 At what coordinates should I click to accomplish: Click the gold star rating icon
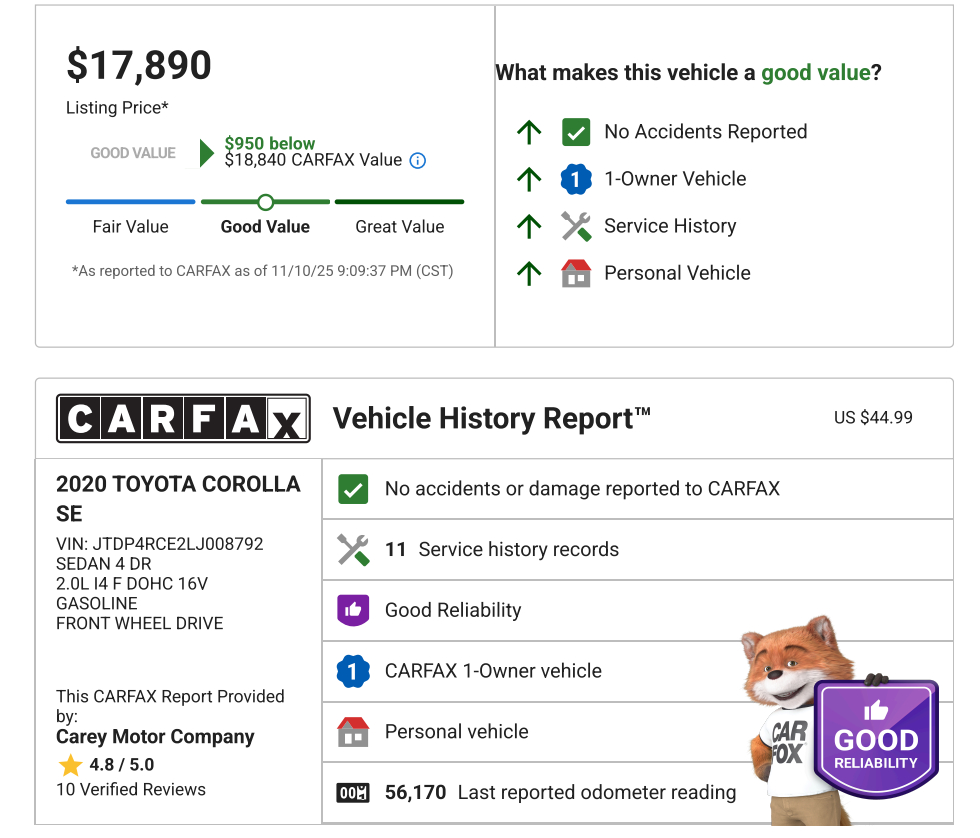coord(70,766)
